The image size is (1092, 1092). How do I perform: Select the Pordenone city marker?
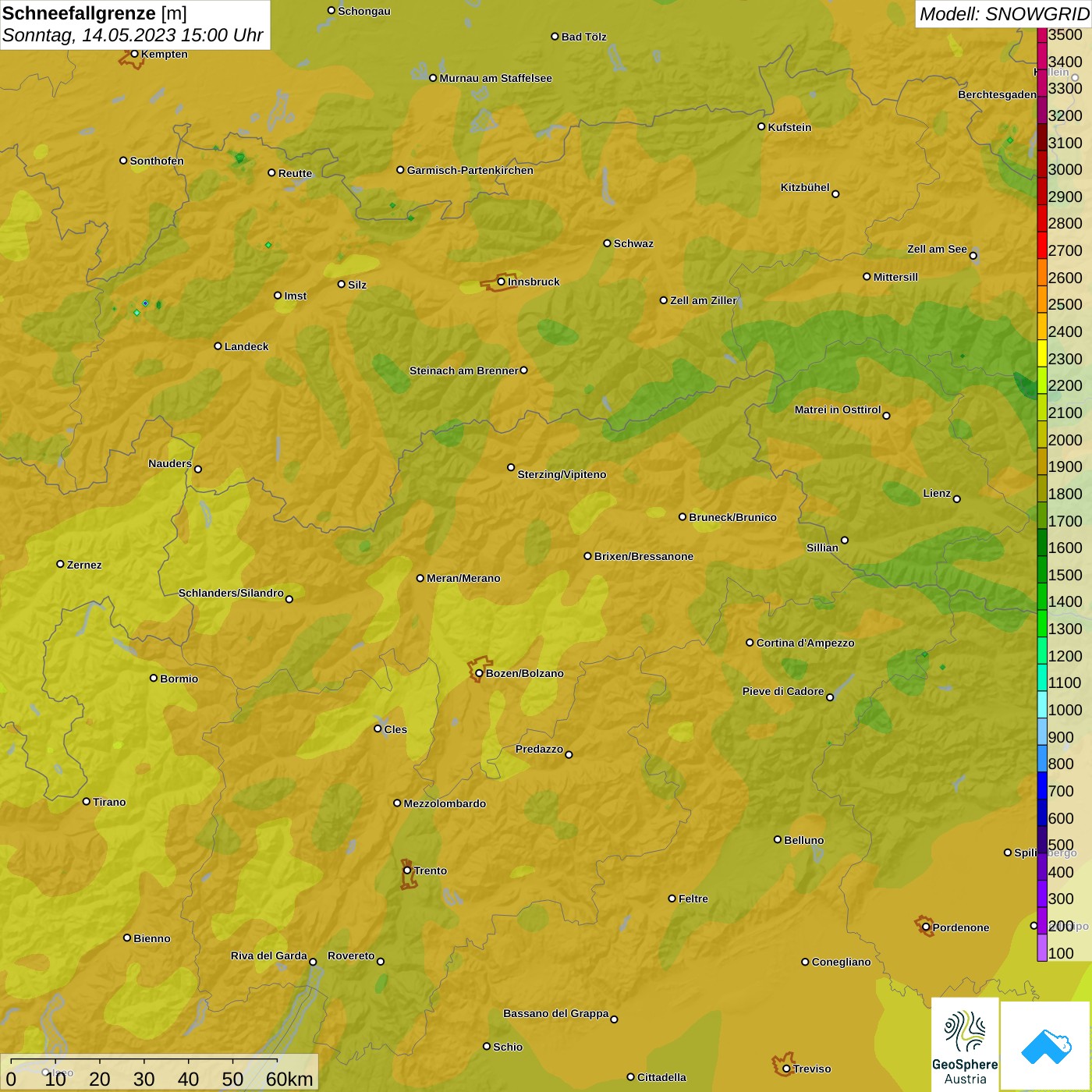click(926, 927)
